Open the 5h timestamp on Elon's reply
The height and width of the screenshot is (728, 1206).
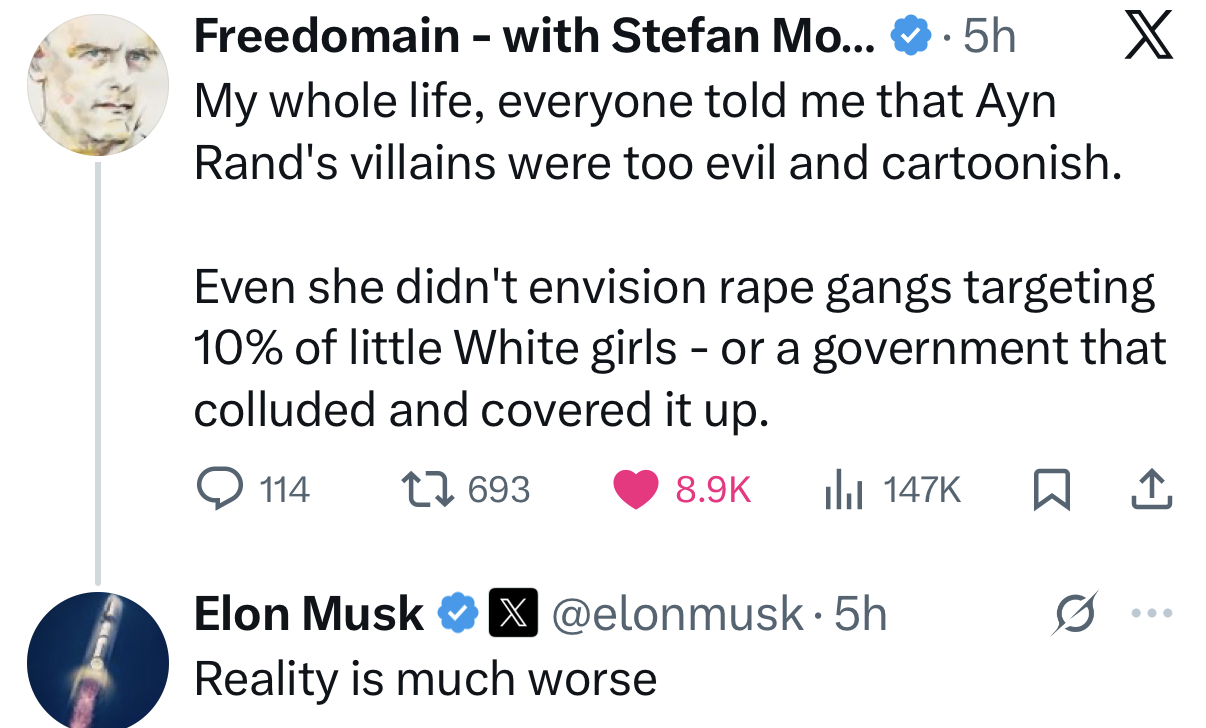pyautogui.click(x=864, y=614)
